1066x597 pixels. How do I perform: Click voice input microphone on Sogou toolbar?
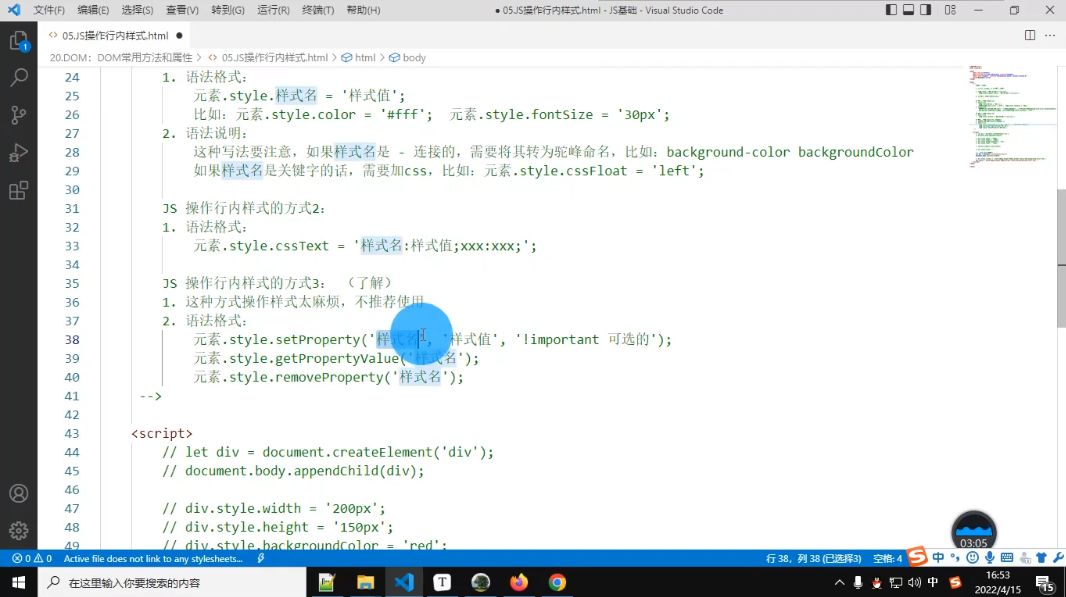pyautogui.click(x=989, y=558)
